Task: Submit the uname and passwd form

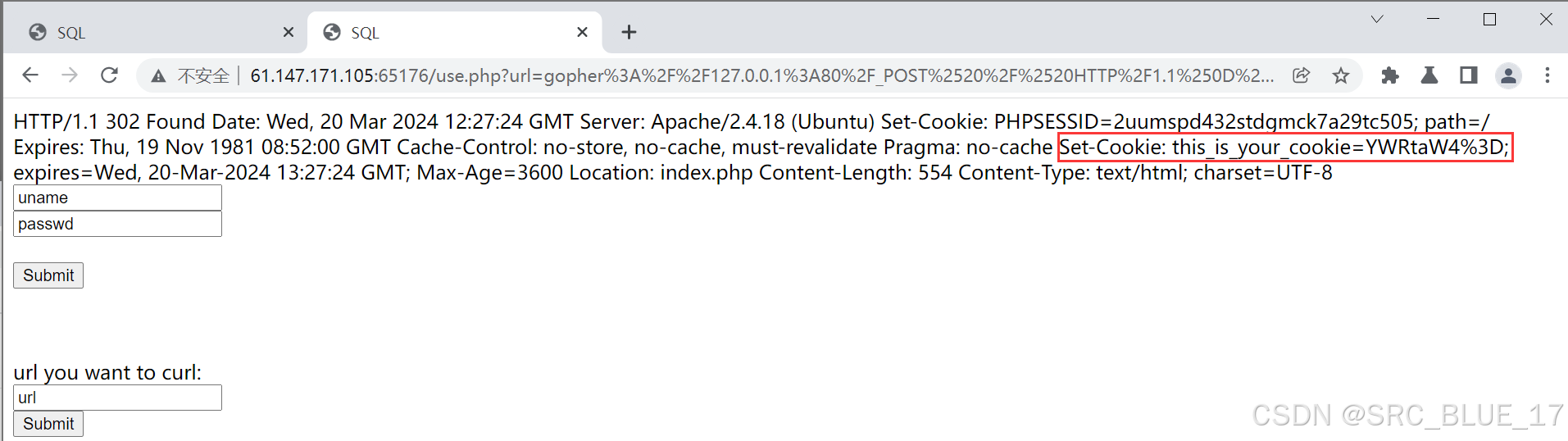Action: click(48, 275)
